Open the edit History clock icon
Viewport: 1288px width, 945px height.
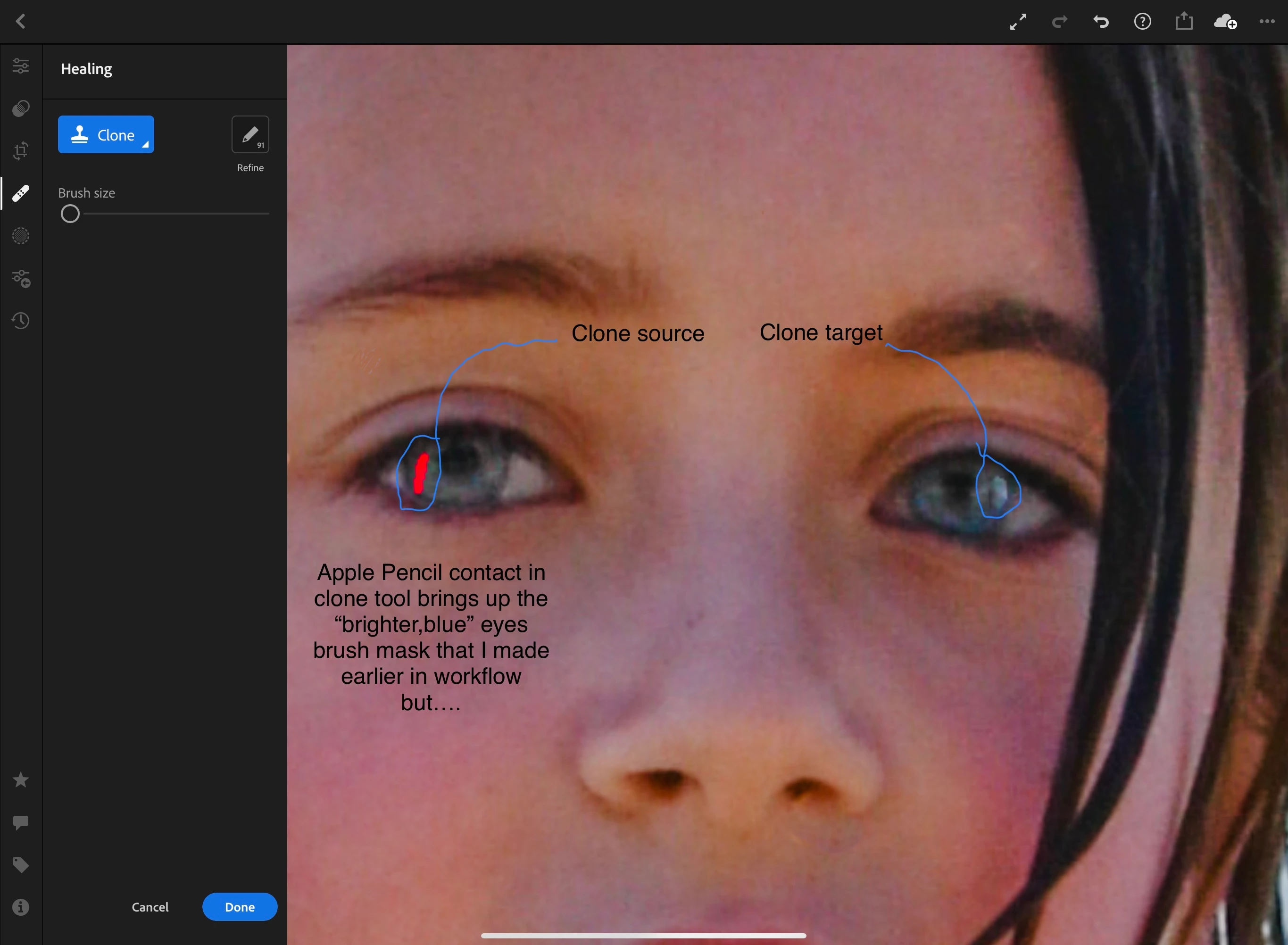coord(21,321)
